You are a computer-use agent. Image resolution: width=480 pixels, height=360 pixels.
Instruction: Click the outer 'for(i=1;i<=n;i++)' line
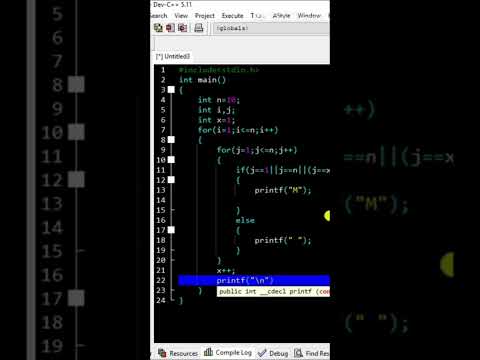pyautogui.click(x=238, y=130)
